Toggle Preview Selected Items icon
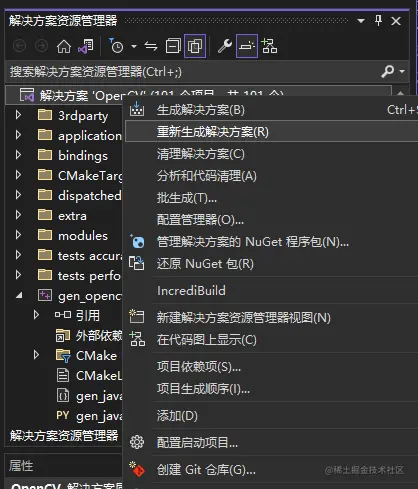The width and height of the screenshot is (418, 489). pos(247,46)
